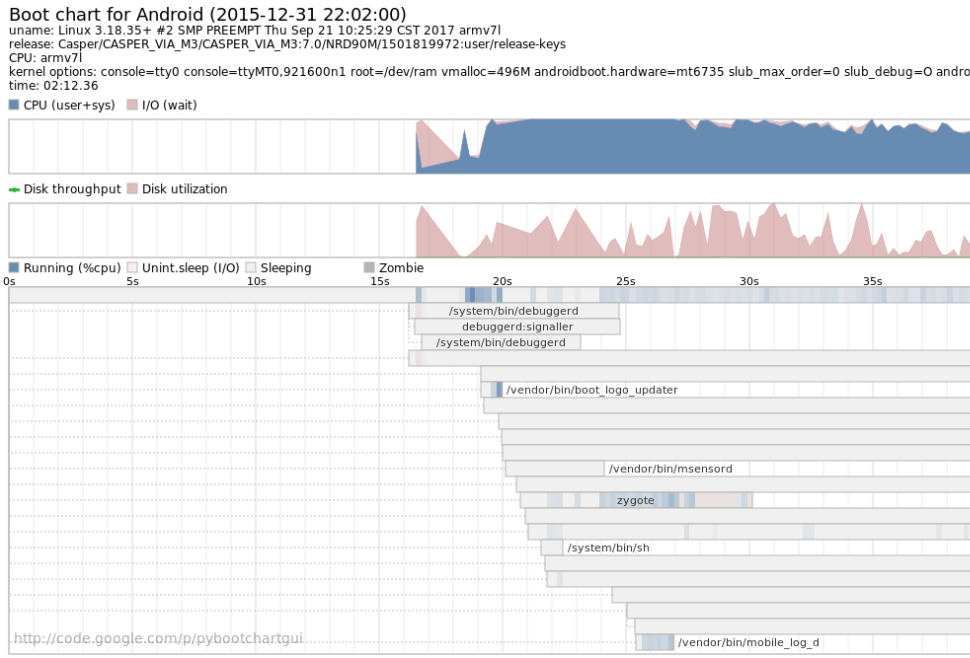
Task: Open the pybootchartgui project link
Action: click(x=156, y=637)
